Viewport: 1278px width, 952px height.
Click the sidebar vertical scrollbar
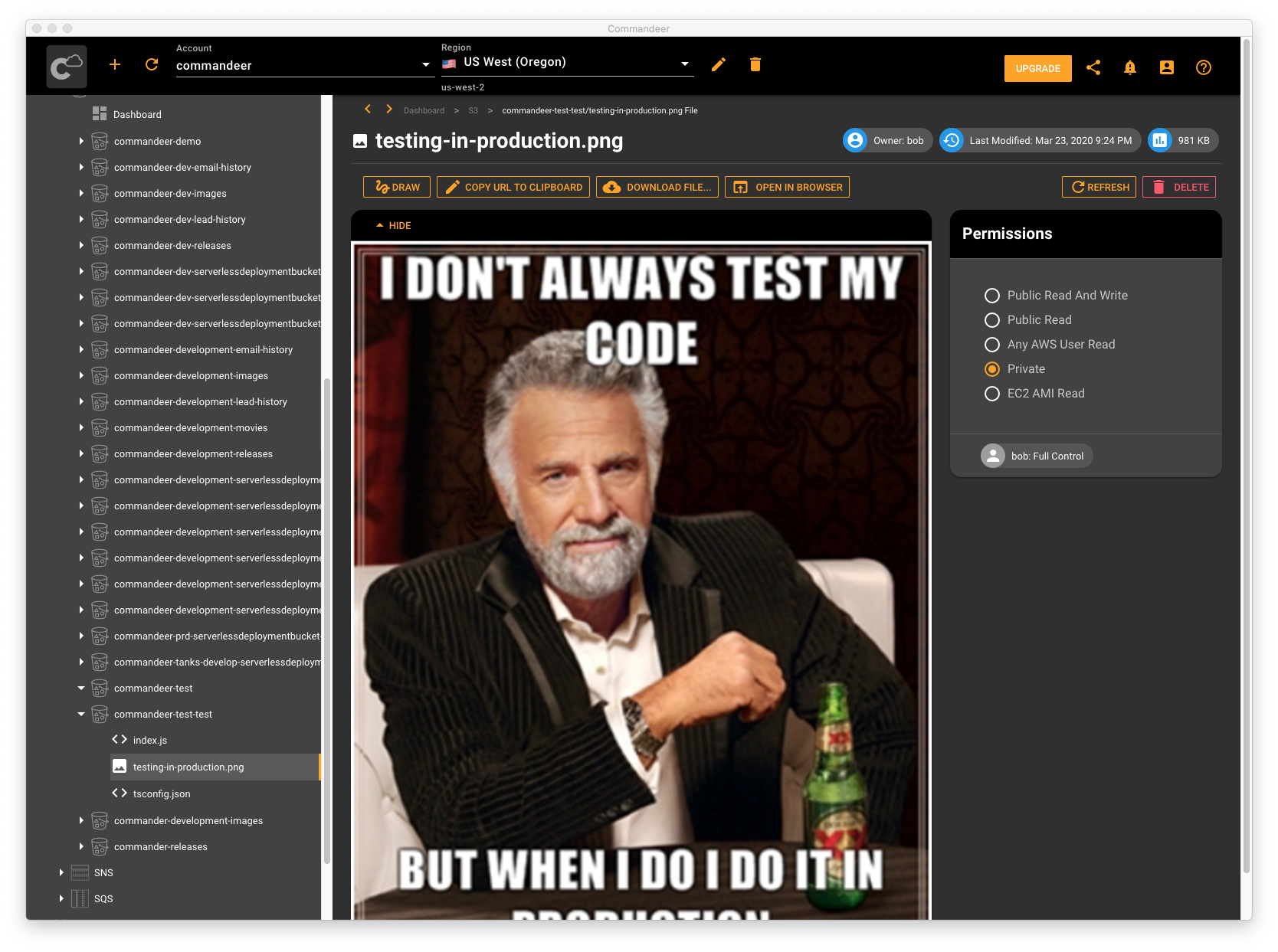pyautogui.click(x=327, y=620)
